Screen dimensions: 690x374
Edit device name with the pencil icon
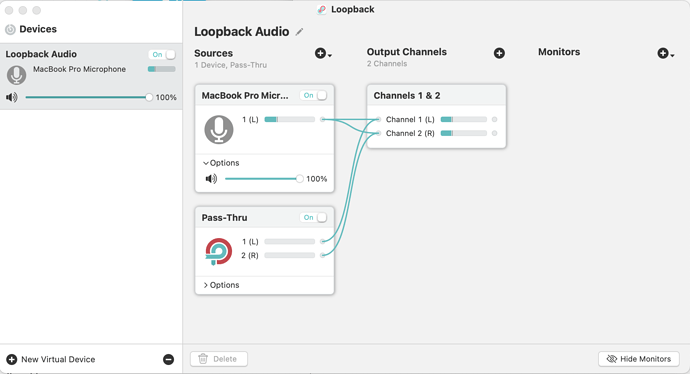(x=299, y=32)
